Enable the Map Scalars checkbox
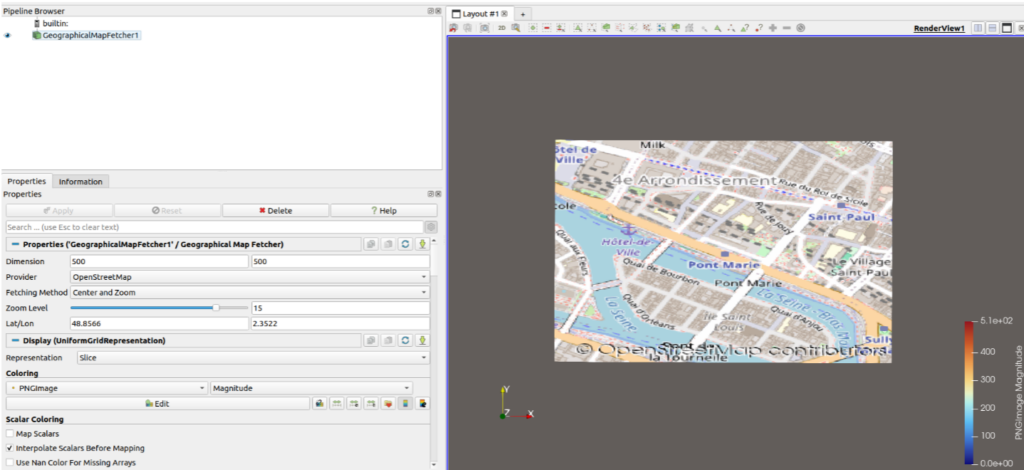Screen dimensions: 1024x470 pyautogui.click(x=10, y=434)
